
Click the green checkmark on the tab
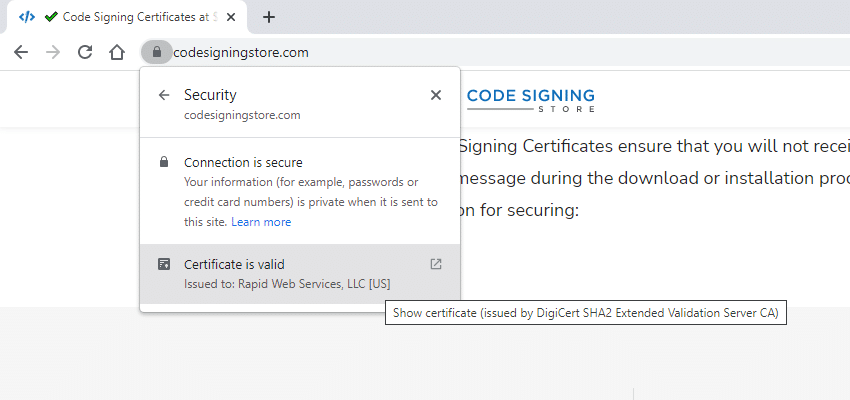[x=51, y=17]
